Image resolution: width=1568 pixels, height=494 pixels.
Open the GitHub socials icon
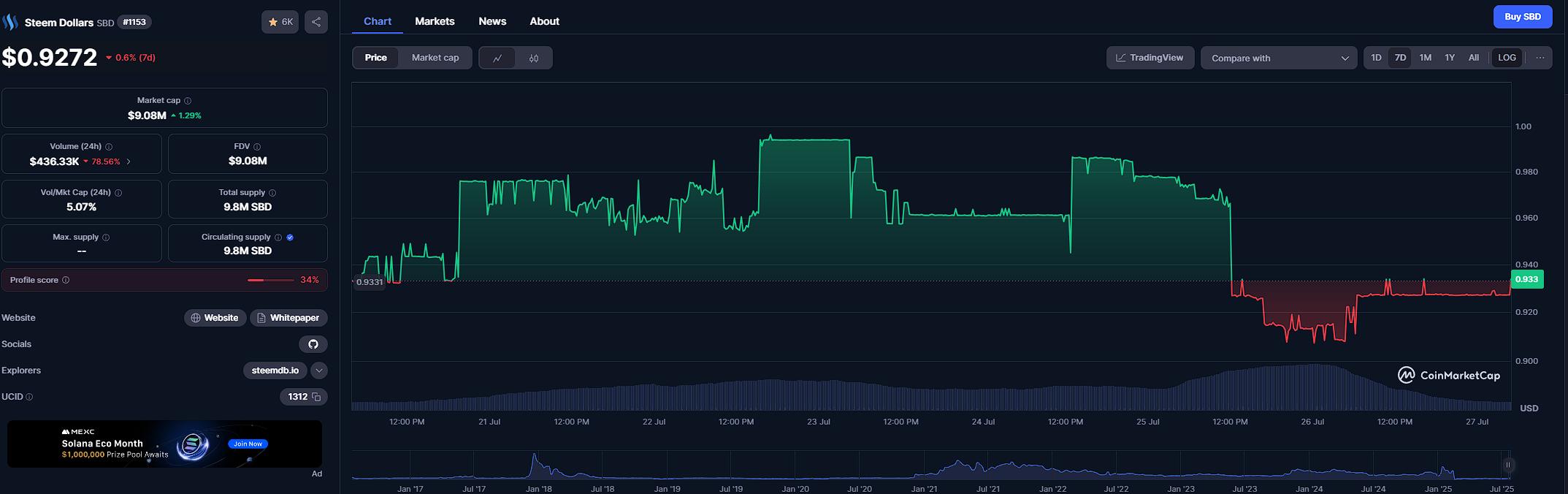tap(313, 344)
